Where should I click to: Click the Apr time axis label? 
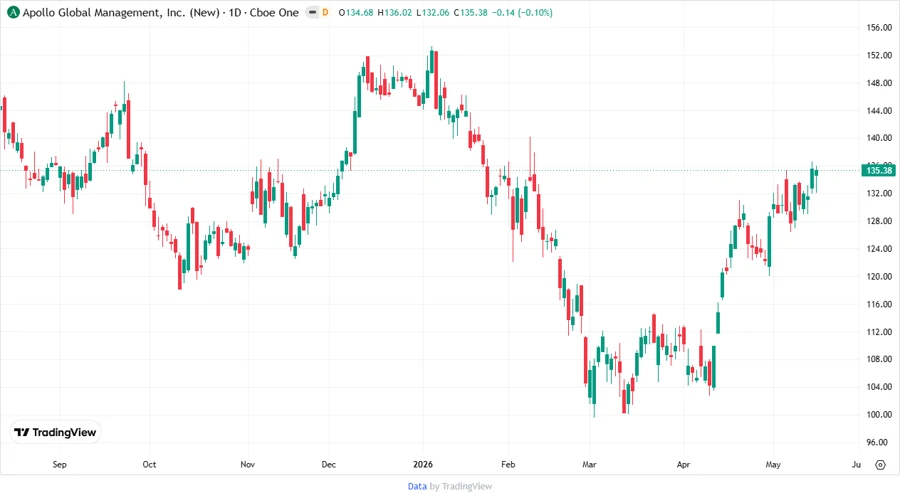click(683, 464)
